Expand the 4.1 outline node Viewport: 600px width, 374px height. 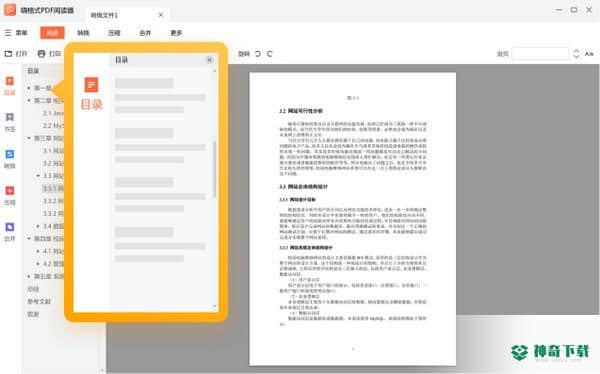click(38, 251)
